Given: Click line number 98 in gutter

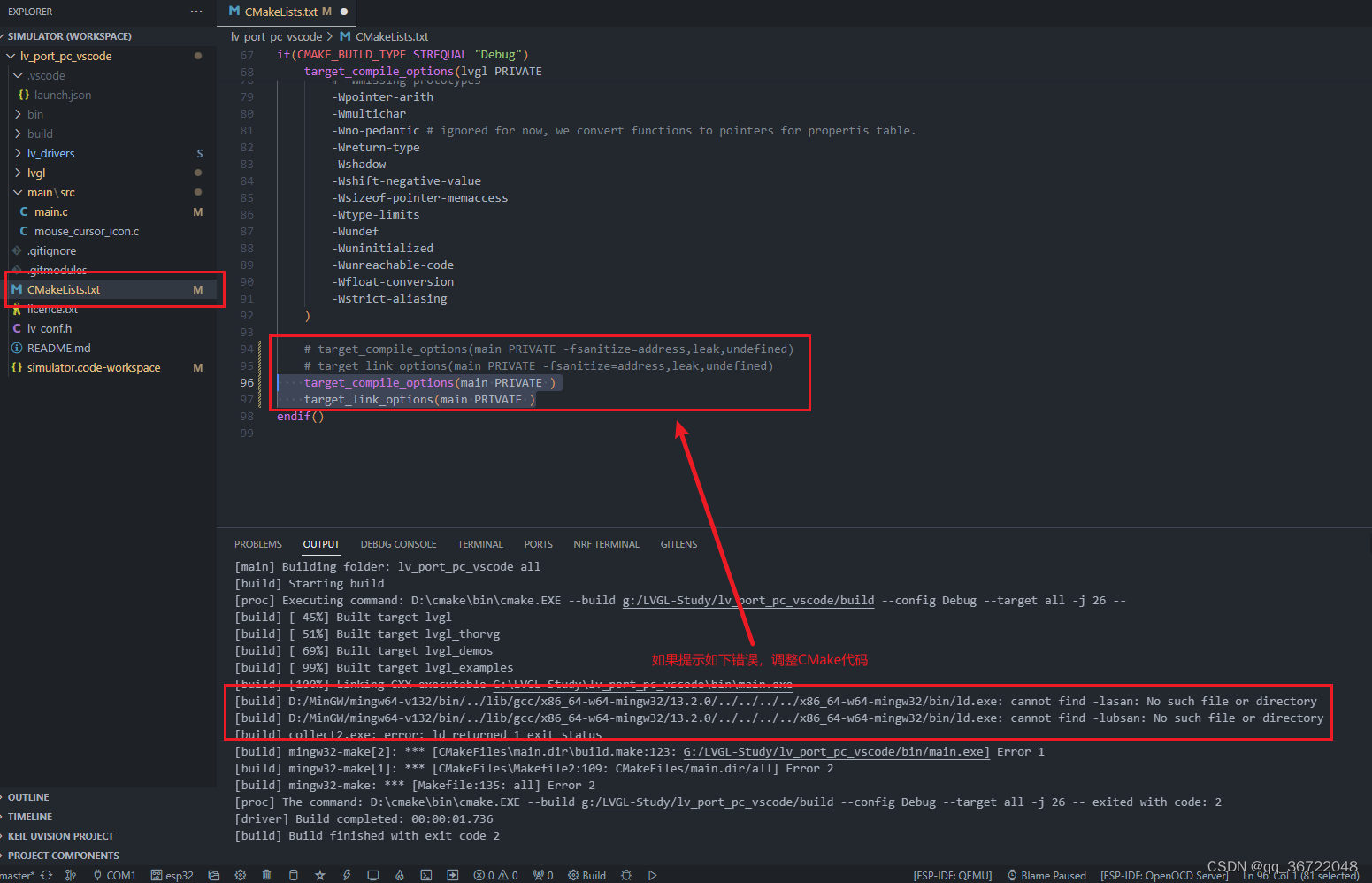Looking at the screenshot, I should point(247,416).
